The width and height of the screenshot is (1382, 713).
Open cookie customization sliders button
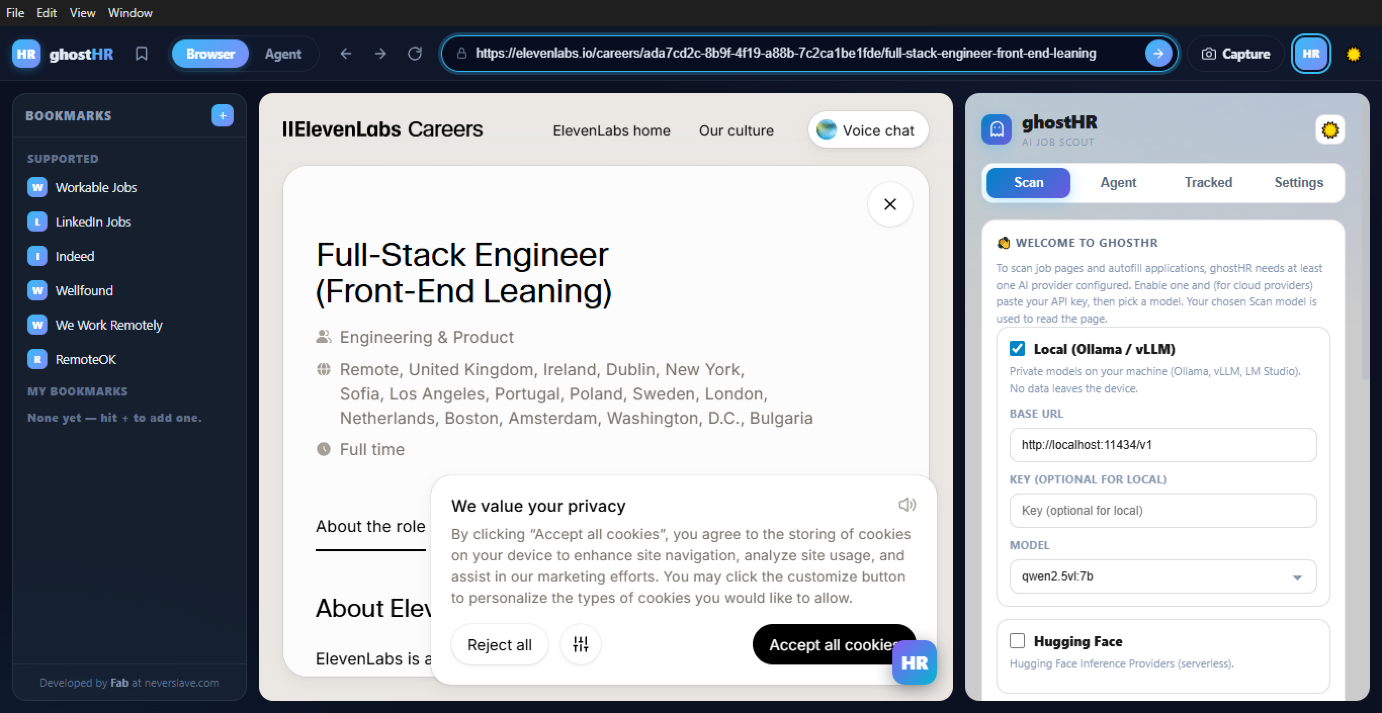tap(581, 644)
